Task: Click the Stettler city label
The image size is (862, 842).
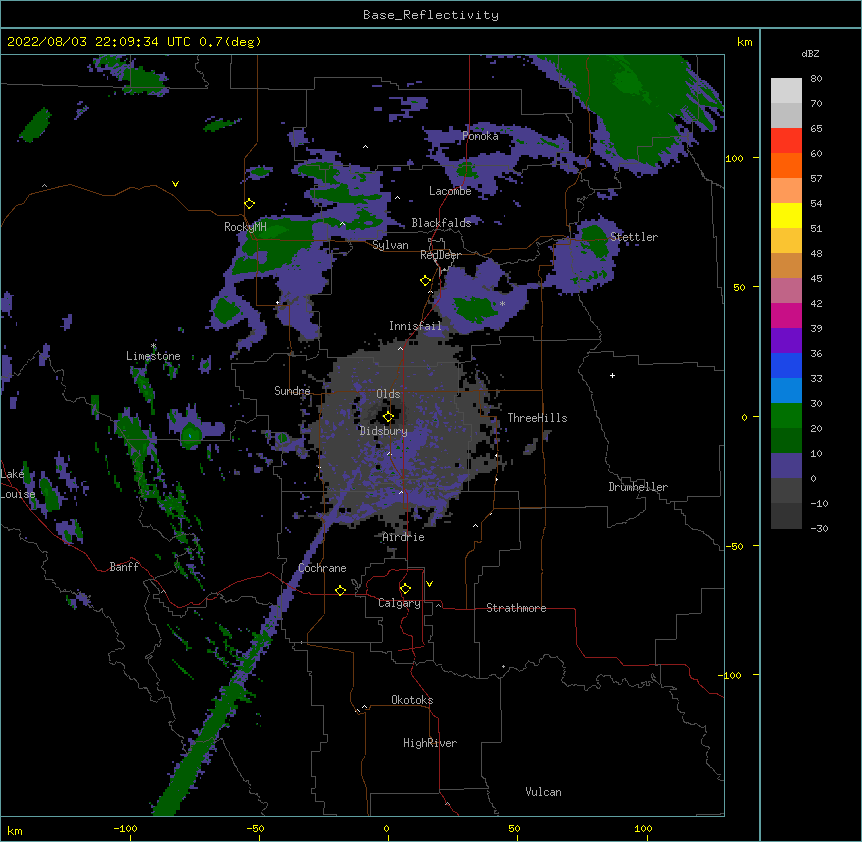Action: point(634,237)
